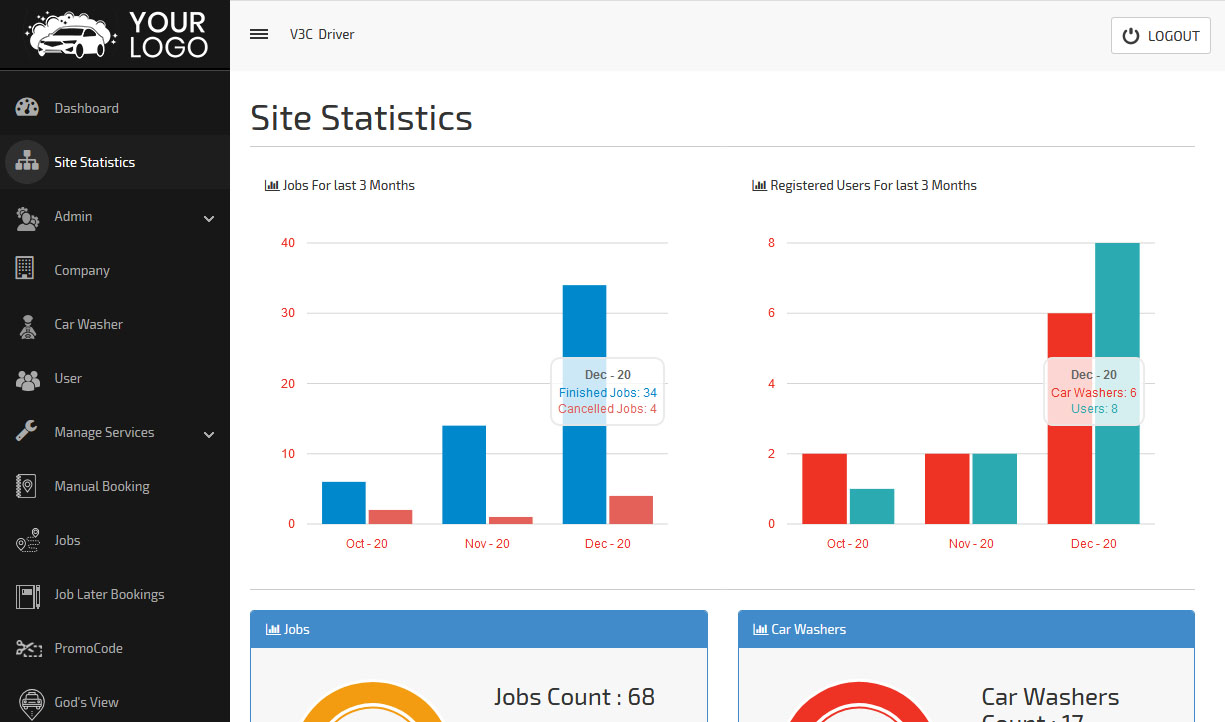Viewport: 1225px width, 722px height.
Task: Click the Jobs panel header bar
Action: point(479,629)
